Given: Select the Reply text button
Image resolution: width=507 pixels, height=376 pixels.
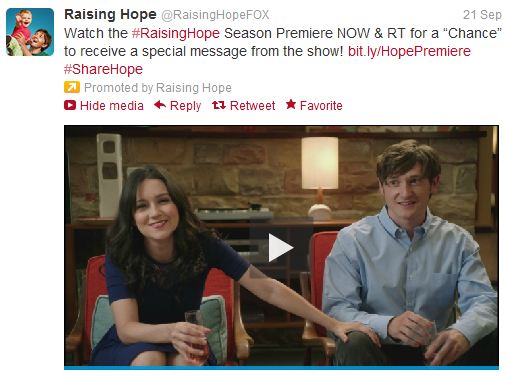Looking at the screenshot, I should (x=185, y=106).
